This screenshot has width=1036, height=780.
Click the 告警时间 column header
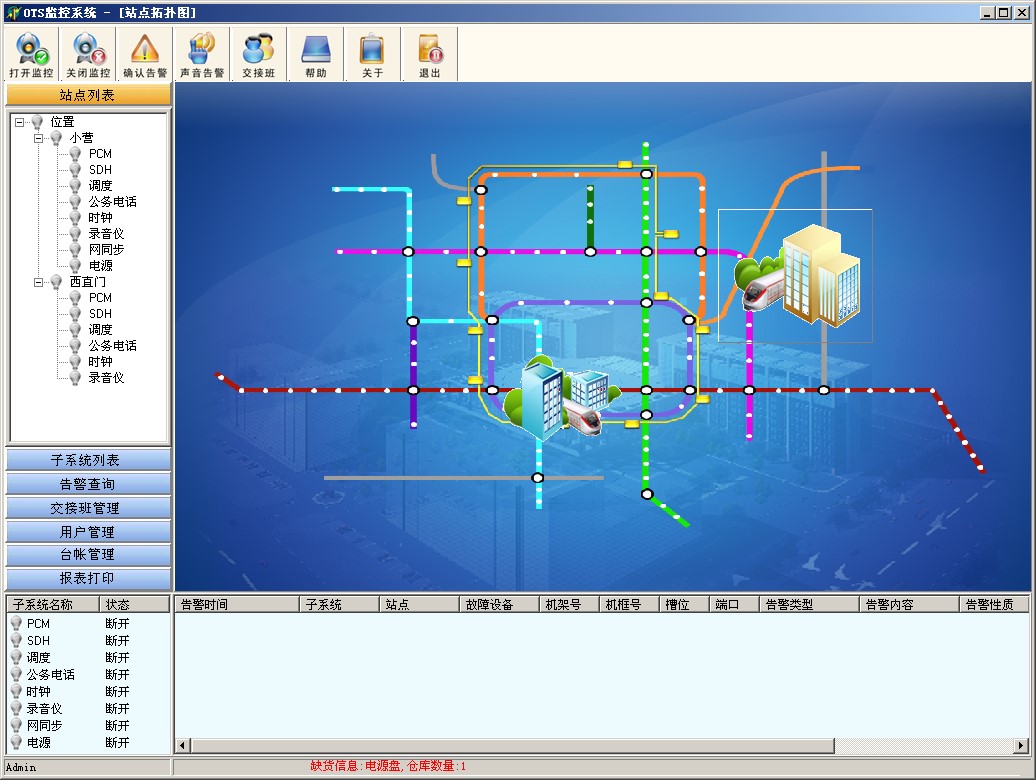236,605
